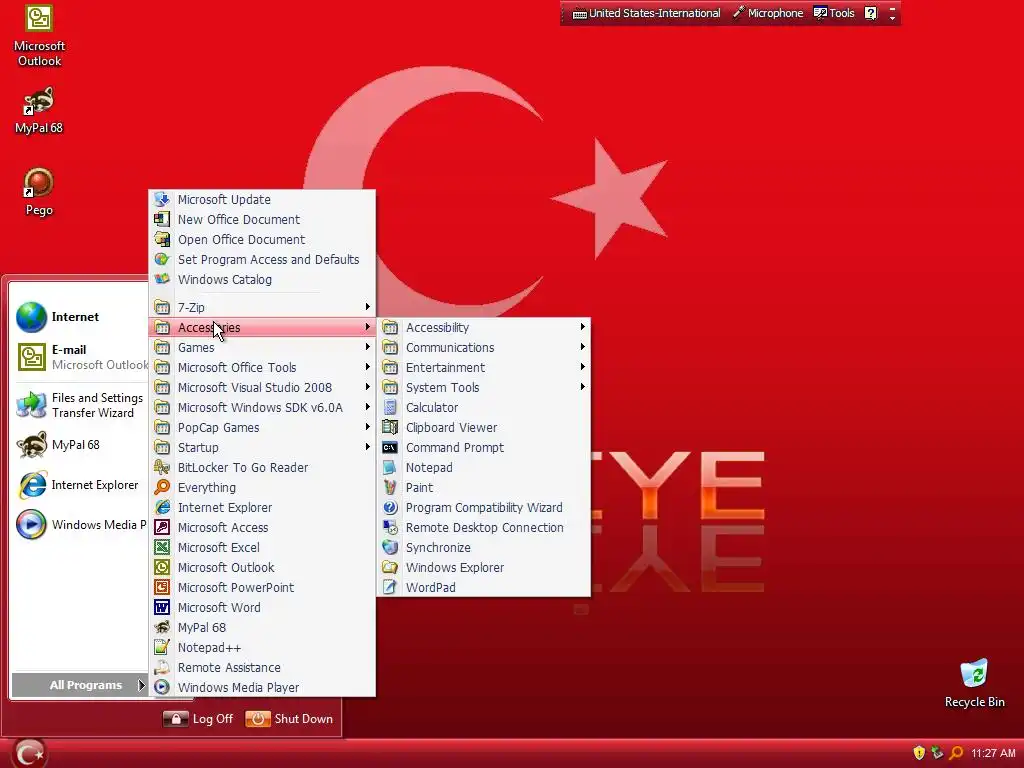The width and height of the screenshot is (1024, 768).
Task: Open the Tools menu on language bar
Action: pos(834,13)
